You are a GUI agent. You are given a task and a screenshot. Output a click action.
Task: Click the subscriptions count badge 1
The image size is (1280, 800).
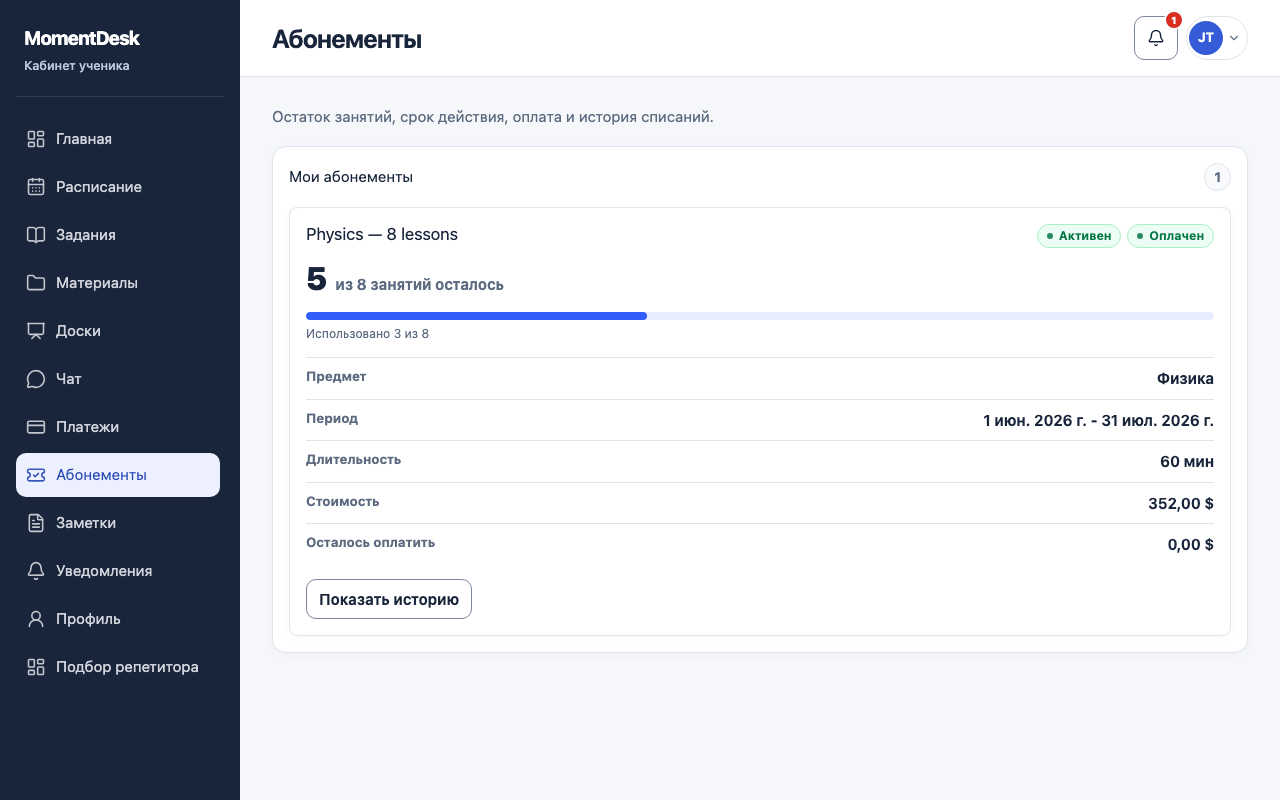point(1217,178)
